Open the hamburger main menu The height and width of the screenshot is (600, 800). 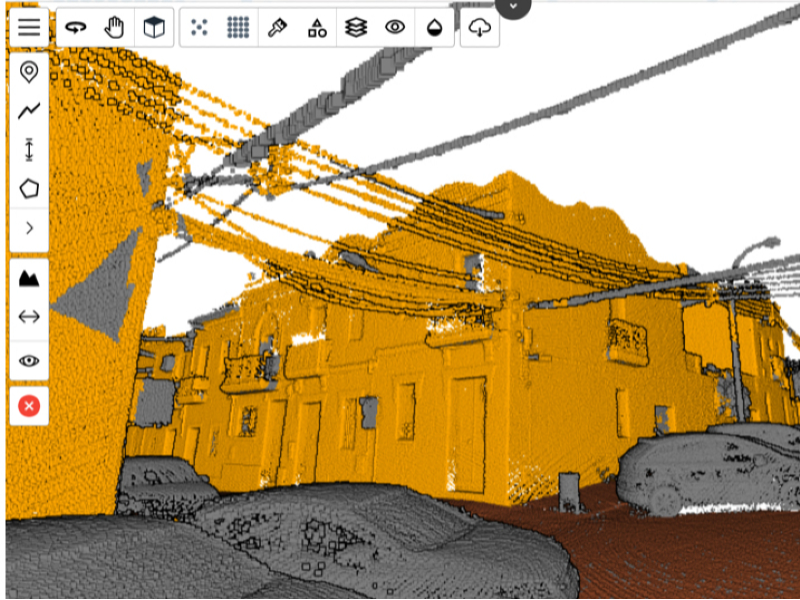[x=29, y=27]
